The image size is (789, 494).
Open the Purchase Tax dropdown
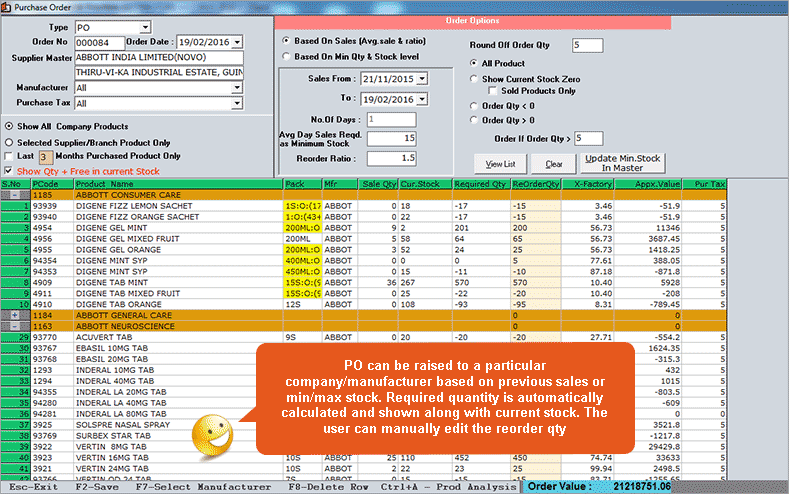[237, 104]
